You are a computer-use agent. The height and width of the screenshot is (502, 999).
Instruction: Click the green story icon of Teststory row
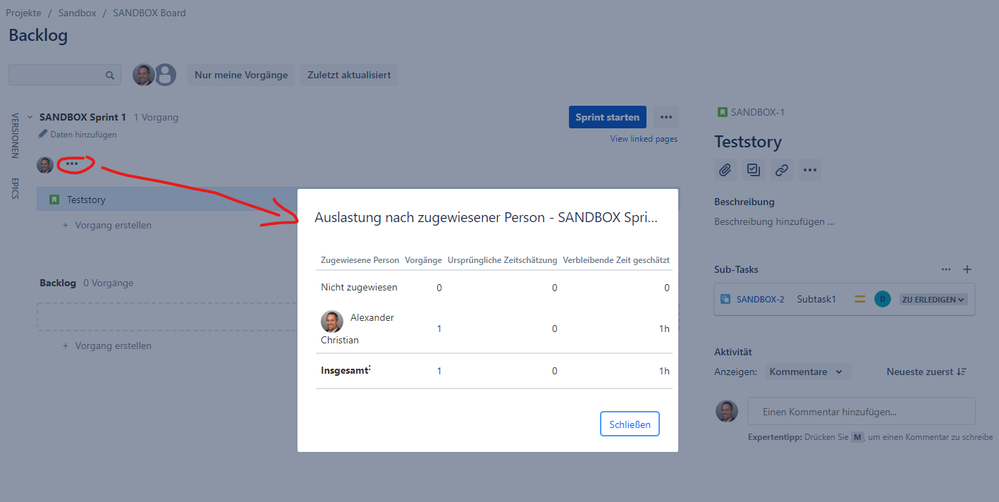(54, 200)
